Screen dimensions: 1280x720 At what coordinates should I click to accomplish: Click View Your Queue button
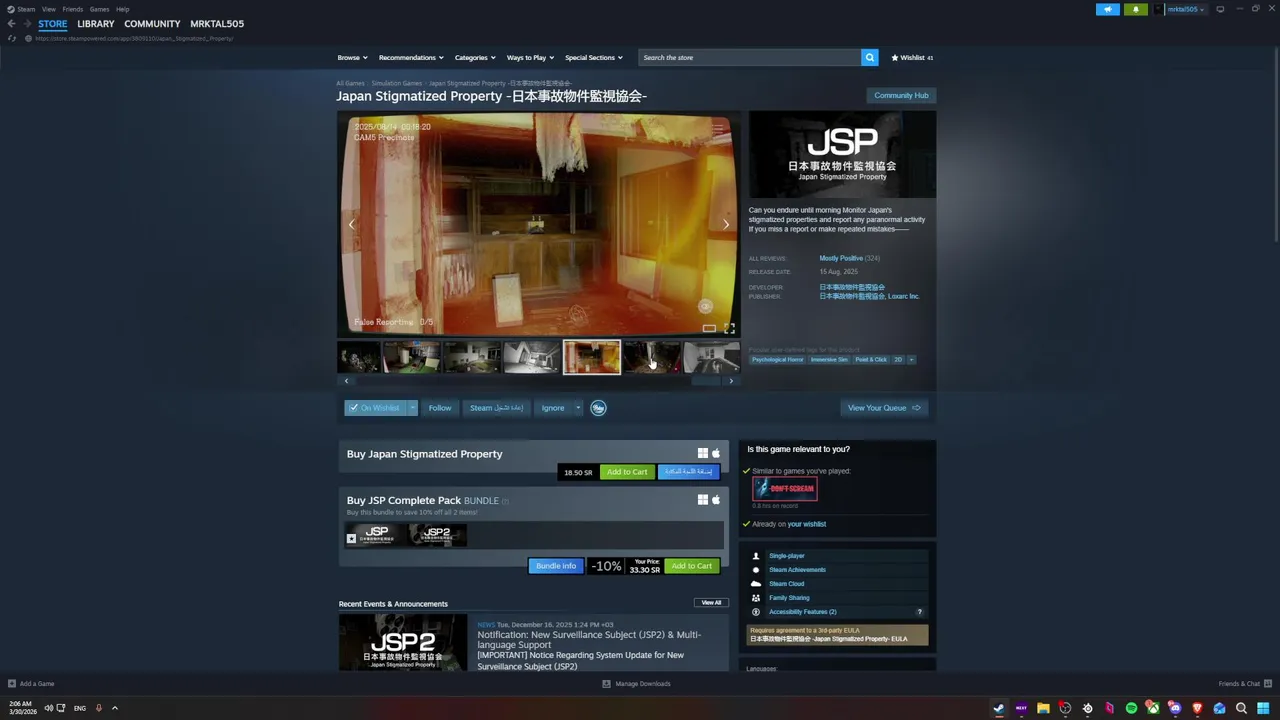coord(884,408)
